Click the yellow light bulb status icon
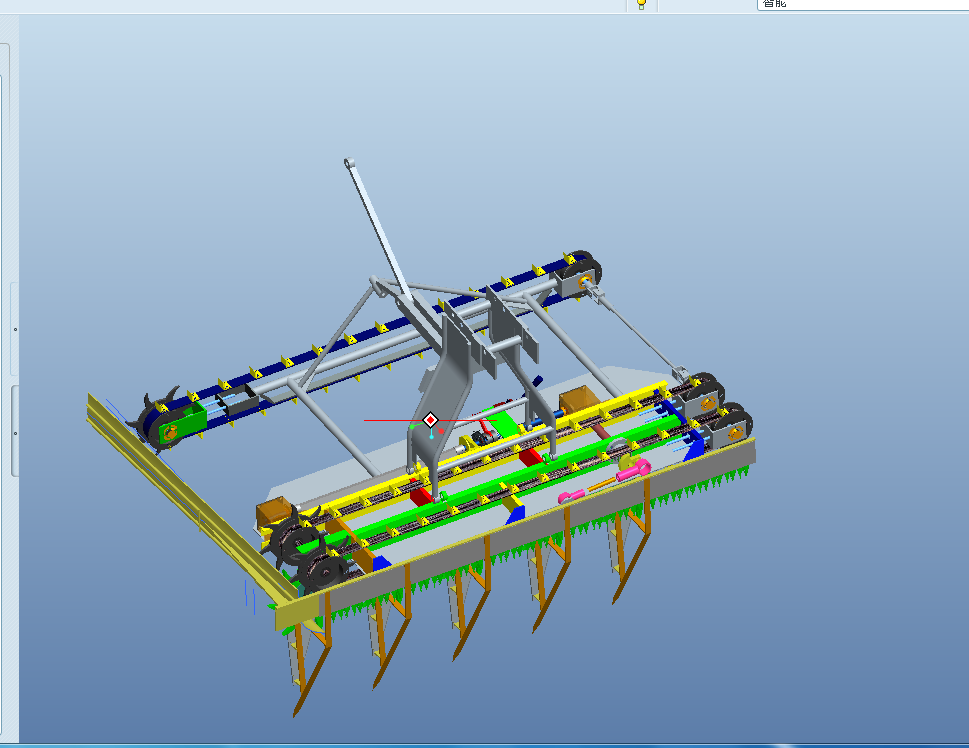The width and height of the screenshot is (969, 748). click(x=641, y=4)
